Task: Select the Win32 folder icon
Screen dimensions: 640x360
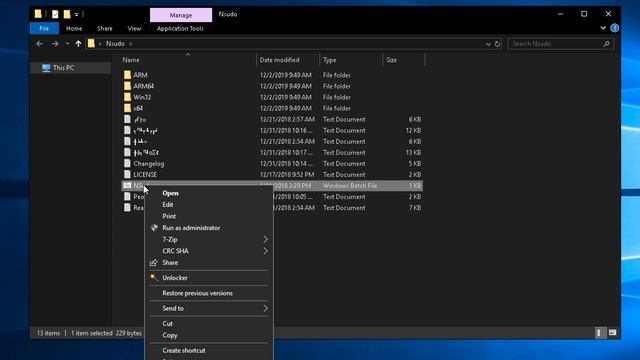Action: pos(127,97)
